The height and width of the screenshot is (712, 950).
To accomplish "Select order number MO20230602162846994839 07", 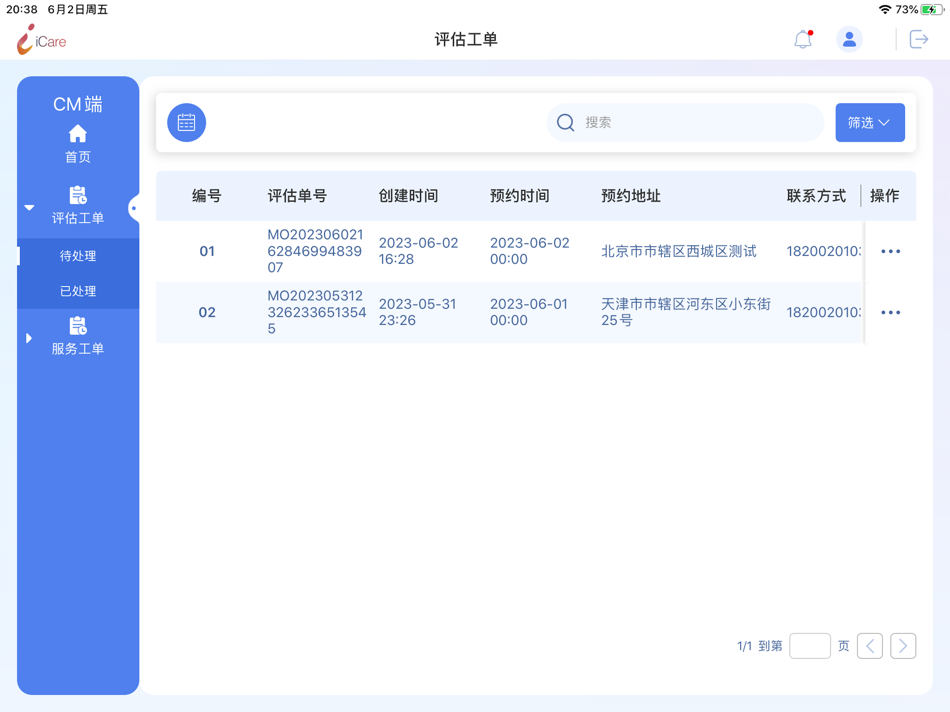I will click(x=315, y=251).
